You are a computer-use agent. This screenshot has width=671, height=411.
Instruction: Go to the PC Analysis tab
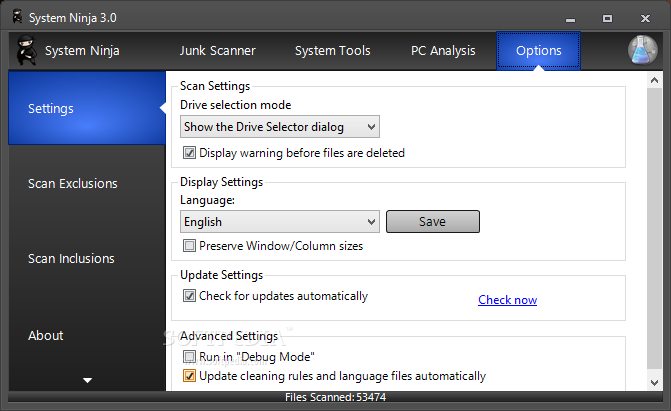click(443, 51)
